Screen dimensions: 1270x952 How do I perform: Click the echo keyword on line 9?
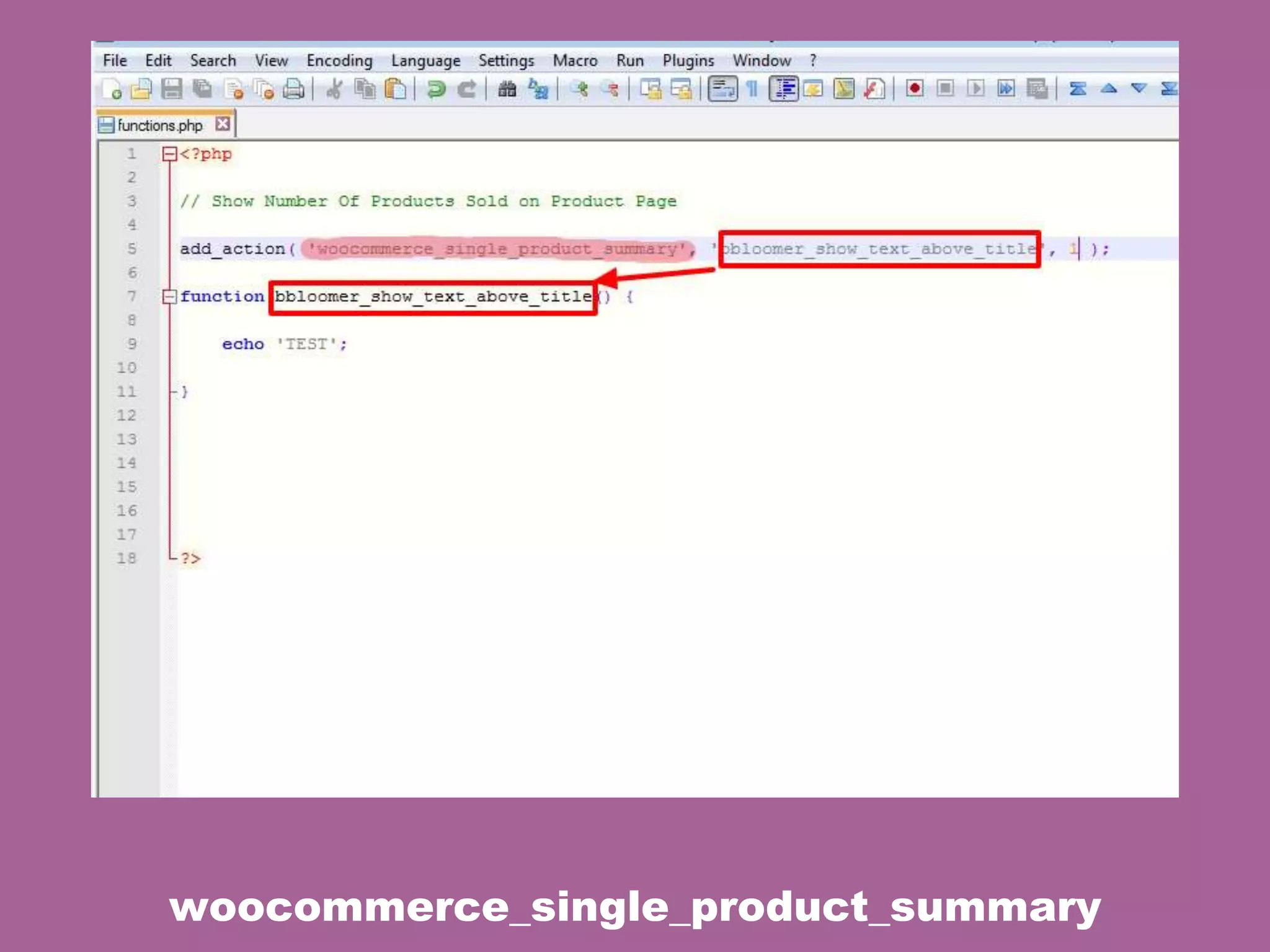coord(243,344)
